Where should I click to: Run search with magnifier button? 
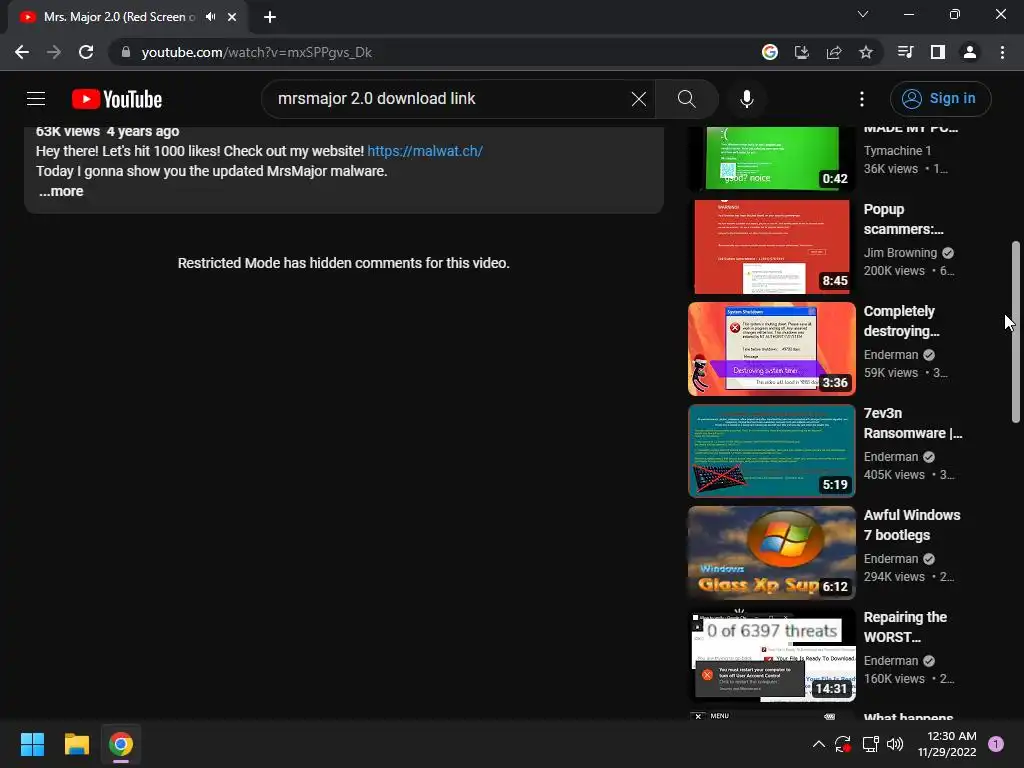686,99
